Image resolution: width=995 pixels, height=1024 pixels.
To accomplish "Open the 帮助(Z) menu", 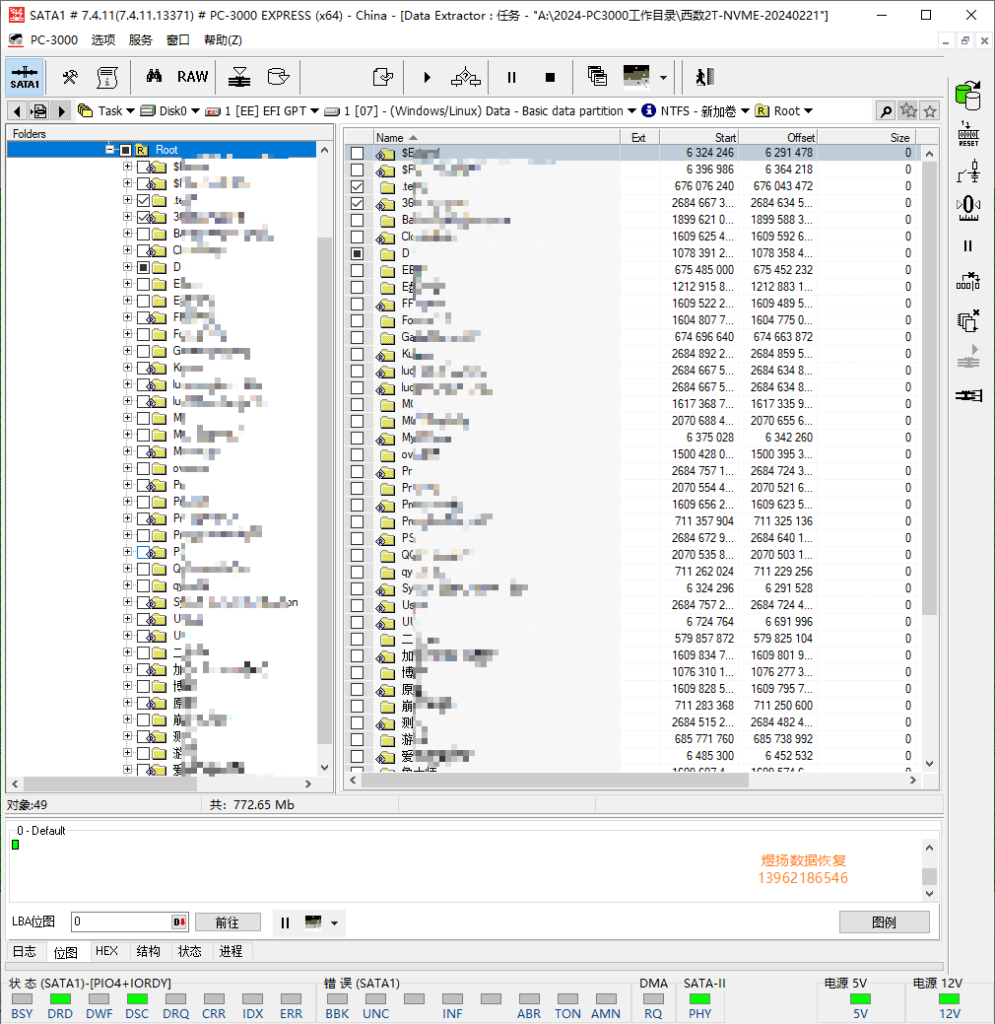I will pyautogui.click(x=223, y=40).
